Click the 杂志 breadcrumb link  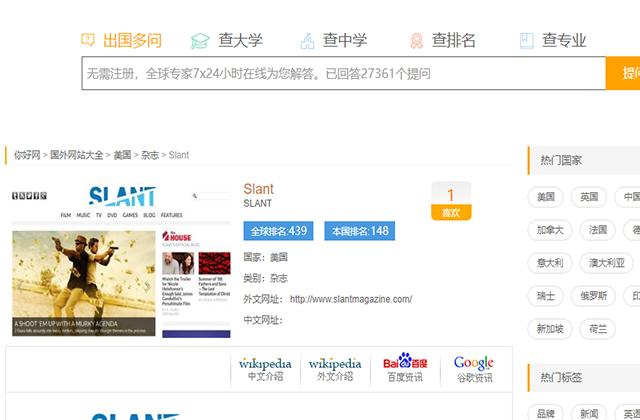150,155
